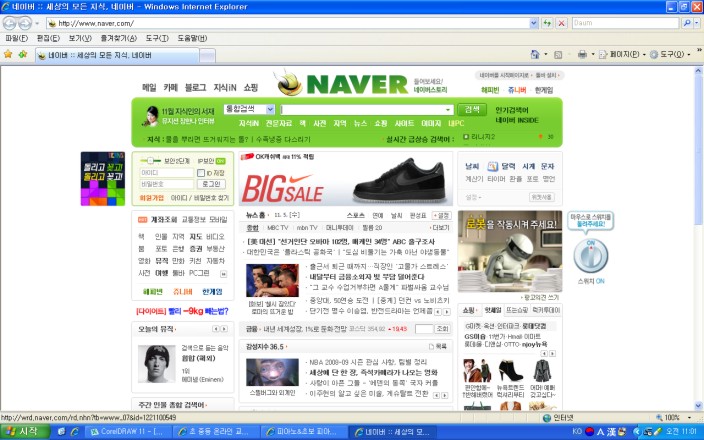Open the 도움말(H) menu
This screenshot has width=704, height=440.
click(x=192, y=38)
